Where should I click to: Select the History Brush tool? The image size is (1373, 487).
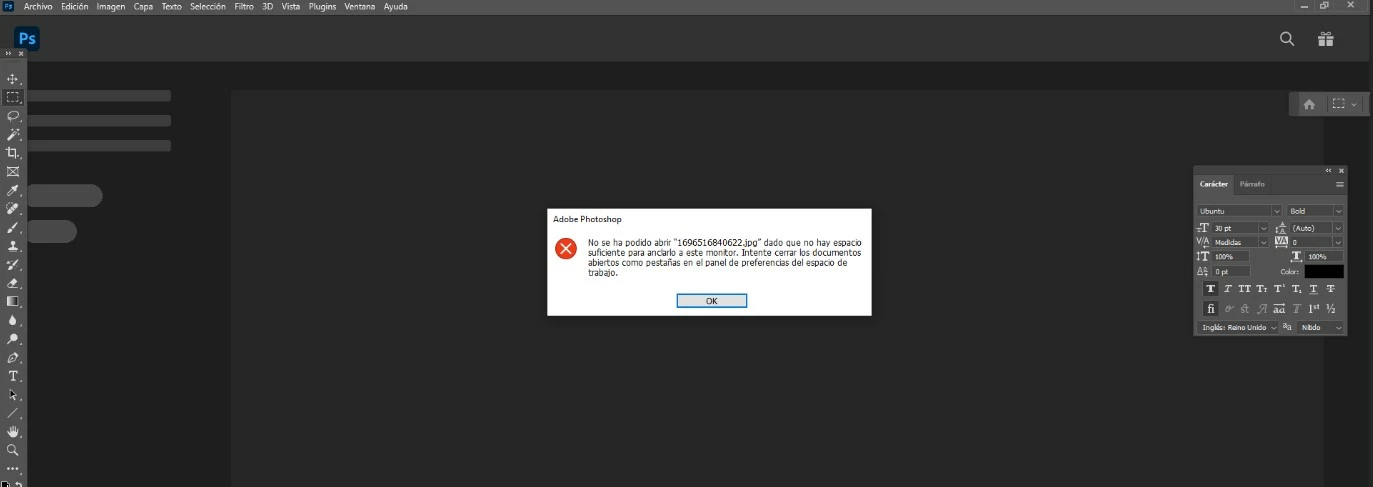[13, 264]
